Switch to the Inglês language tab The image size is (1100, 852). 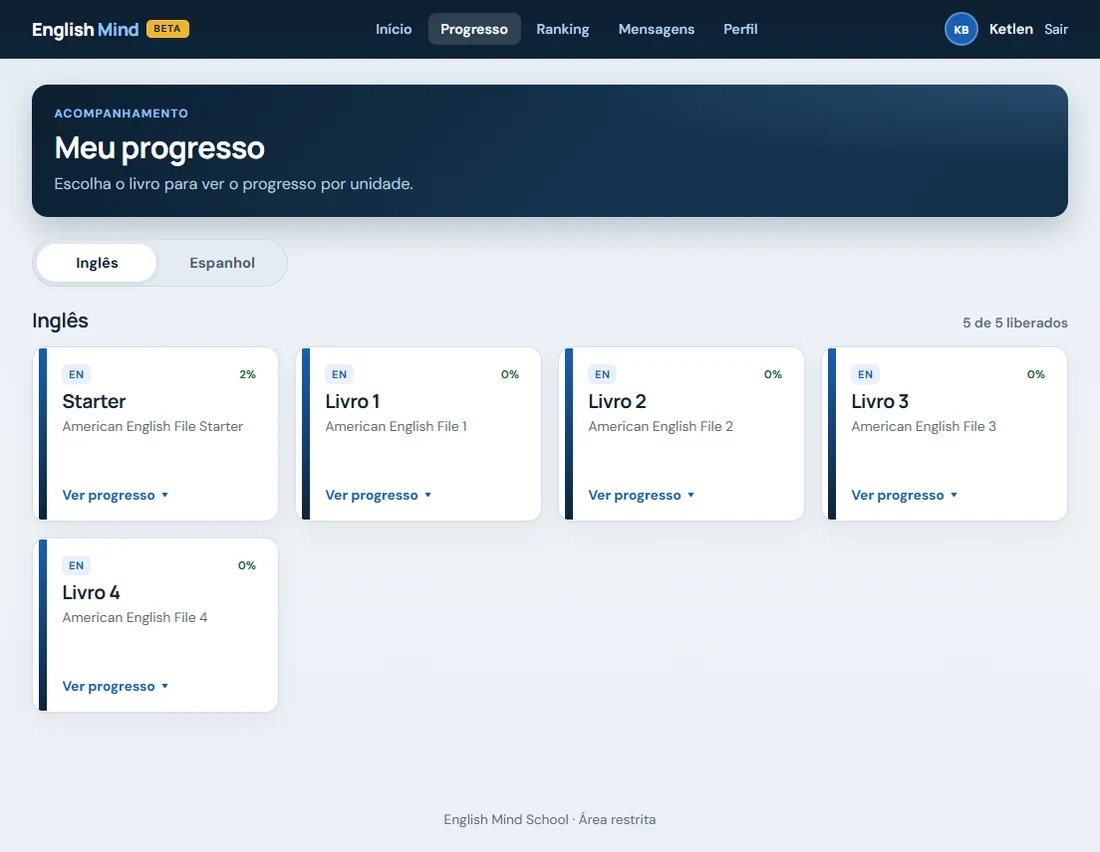97,263
